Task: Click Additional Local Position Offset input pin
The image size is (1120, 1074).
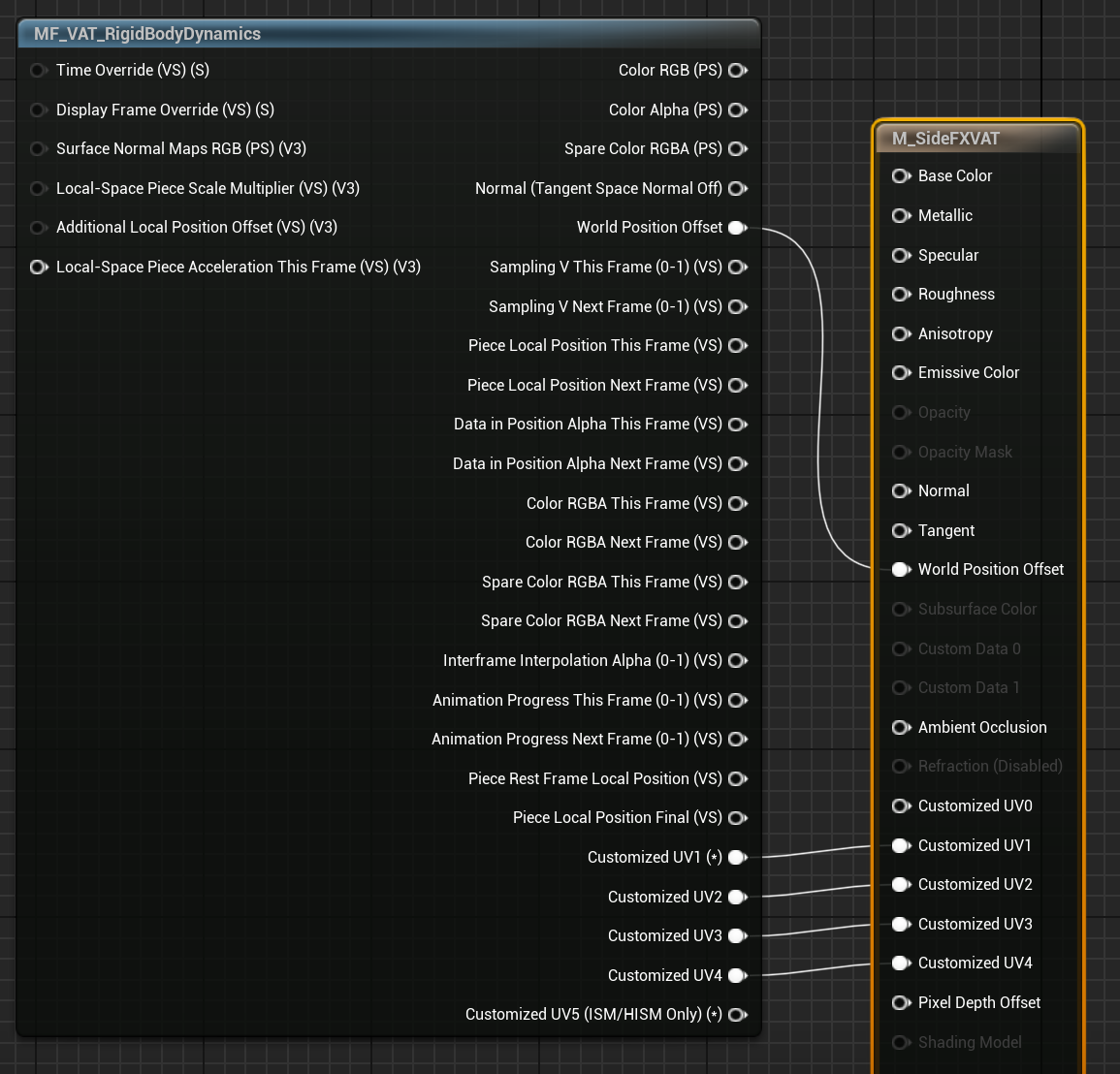Action: click(x=39, y=227)
